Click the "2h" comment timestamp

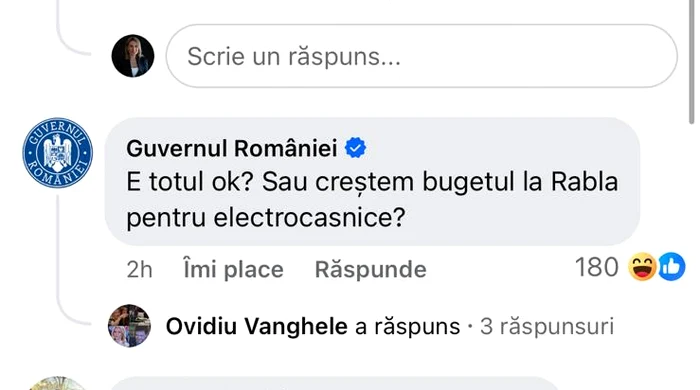click(x=139, y=270)
